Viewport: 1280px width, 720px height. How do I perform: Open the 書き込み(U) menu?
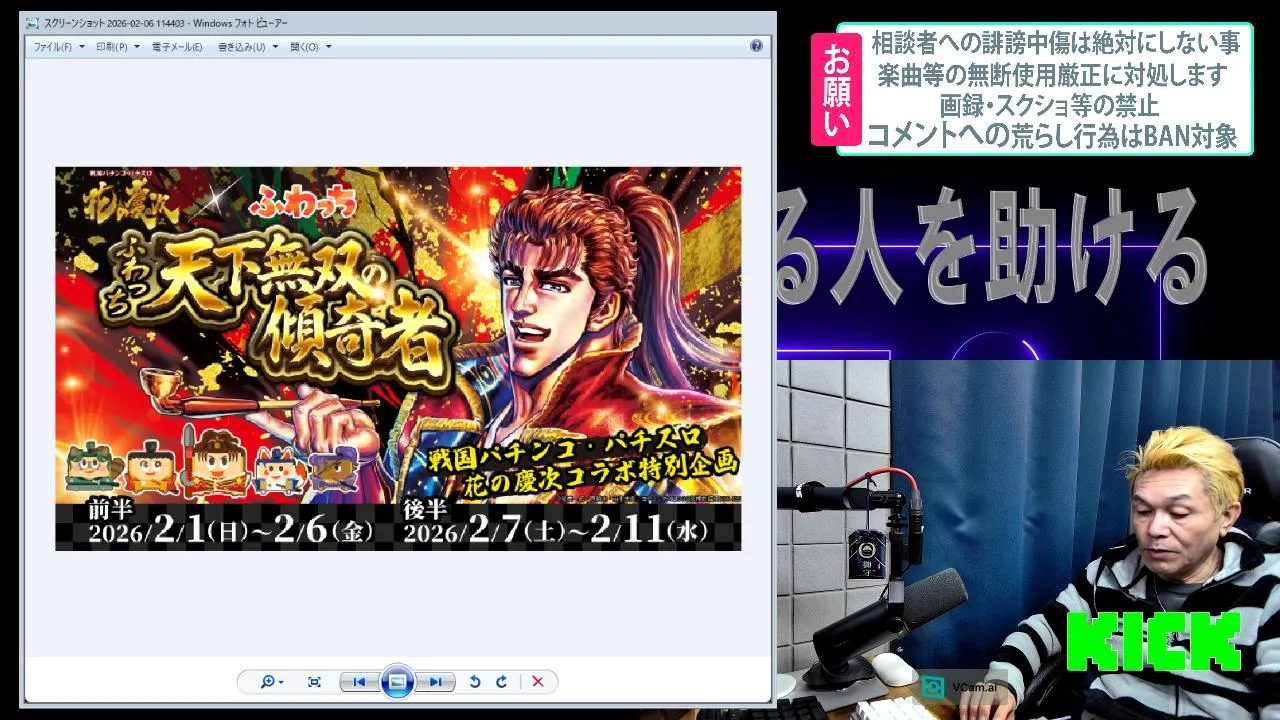coord(247,47)
